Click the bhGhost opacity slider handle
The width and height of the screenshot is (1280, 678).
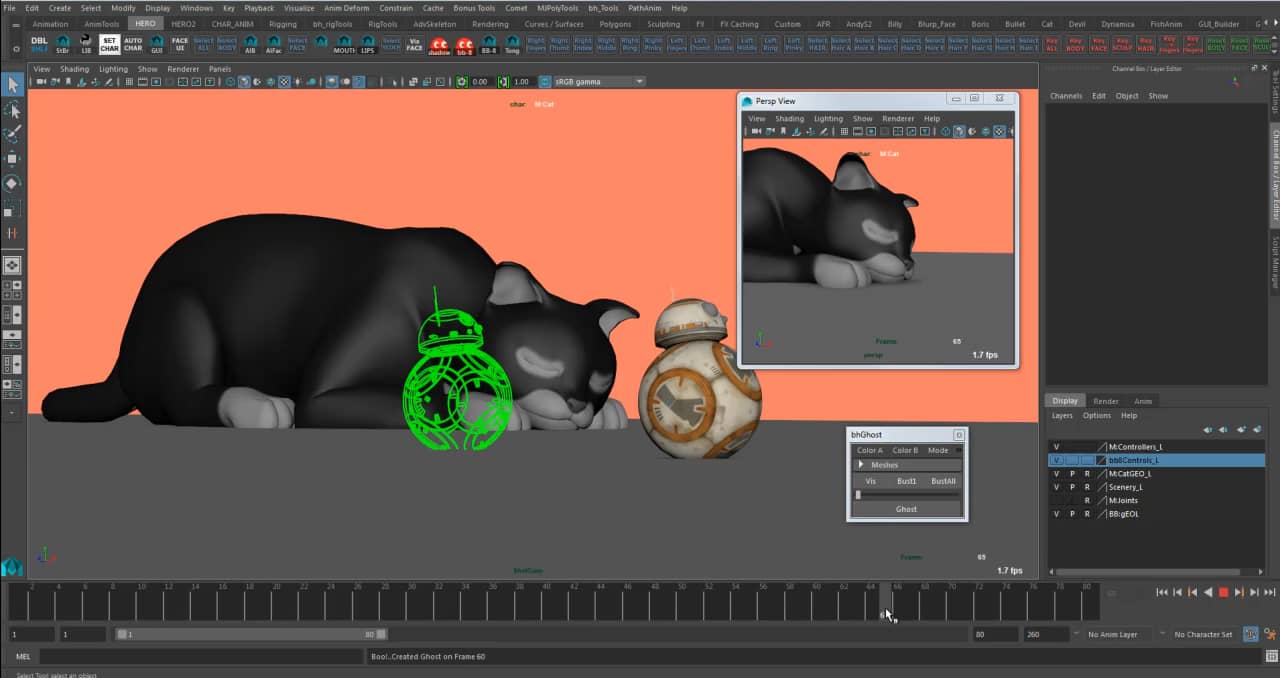click(858, 495)
